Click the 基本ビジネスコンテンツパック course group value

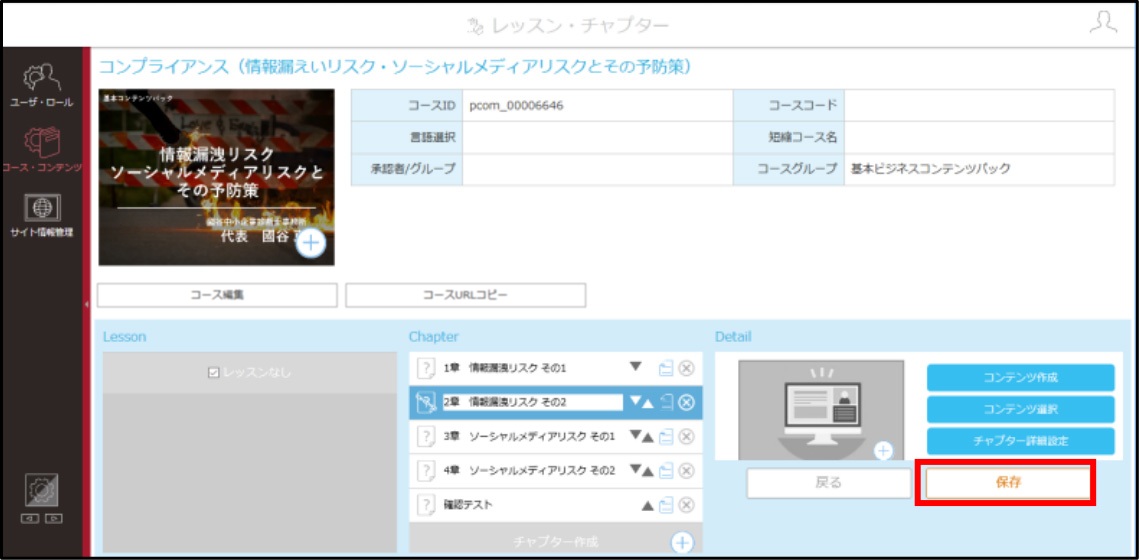coord(931,169)
